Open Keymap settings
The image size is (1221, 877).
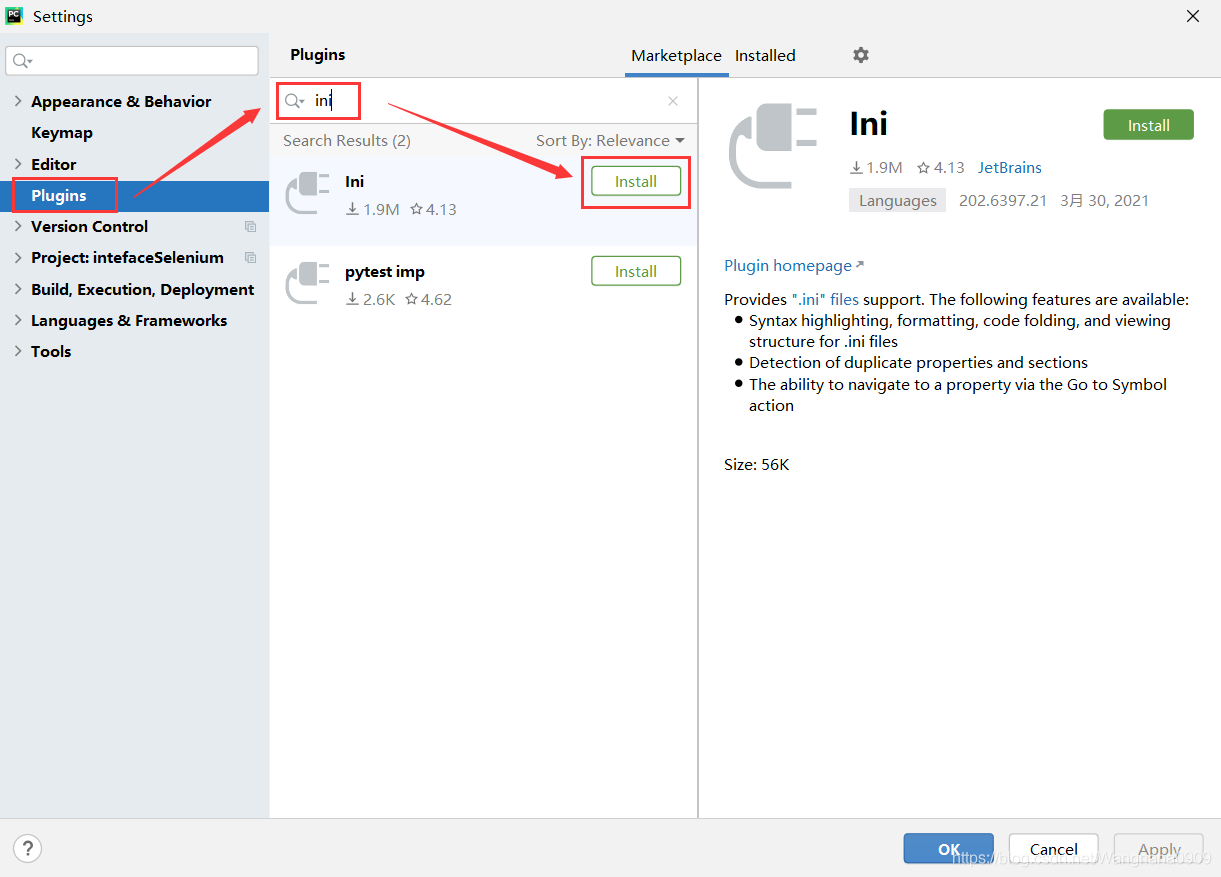[62, 133]
